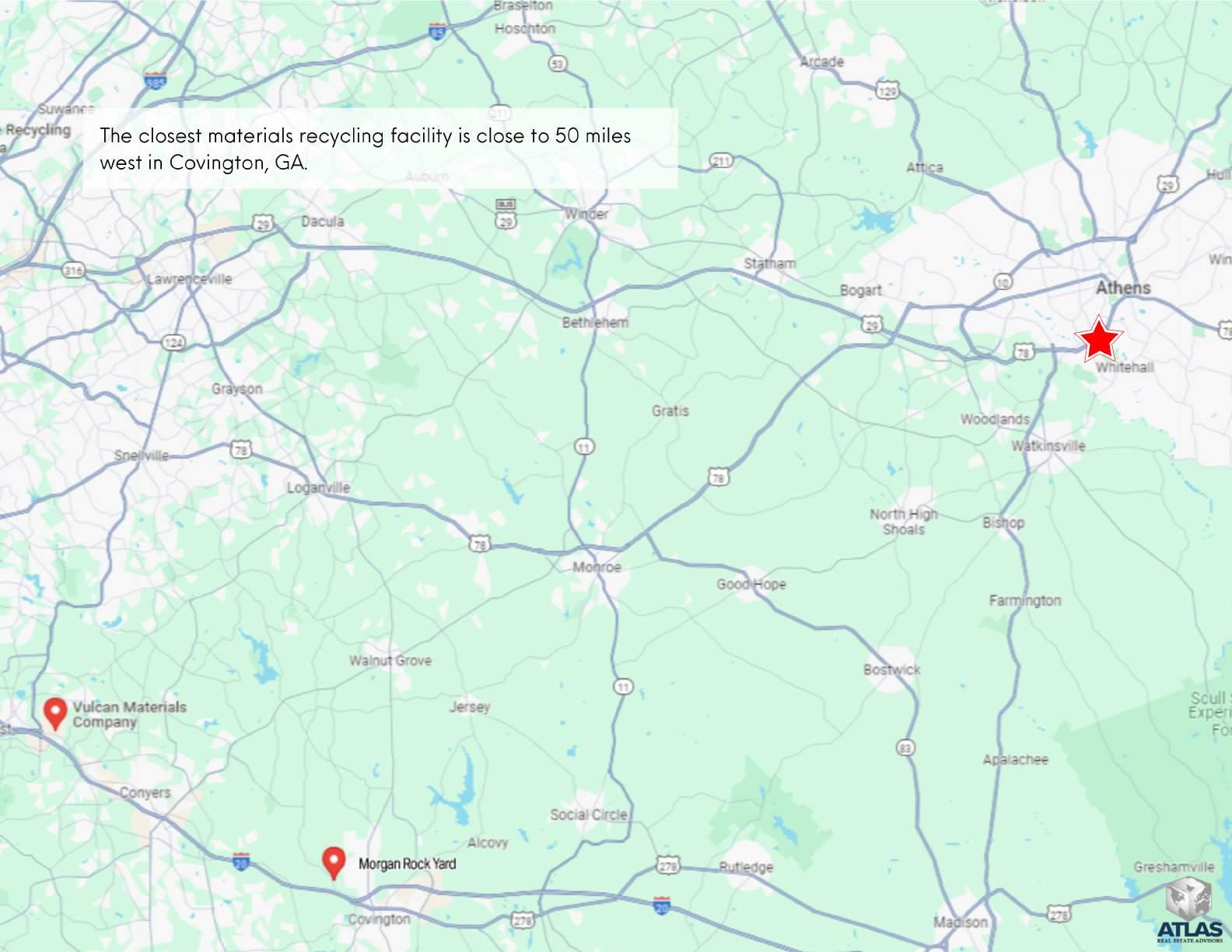Click the Morgan Rock Yard text label
Viewport: 1232px width, 952px height.
click(x=407, y=863)
